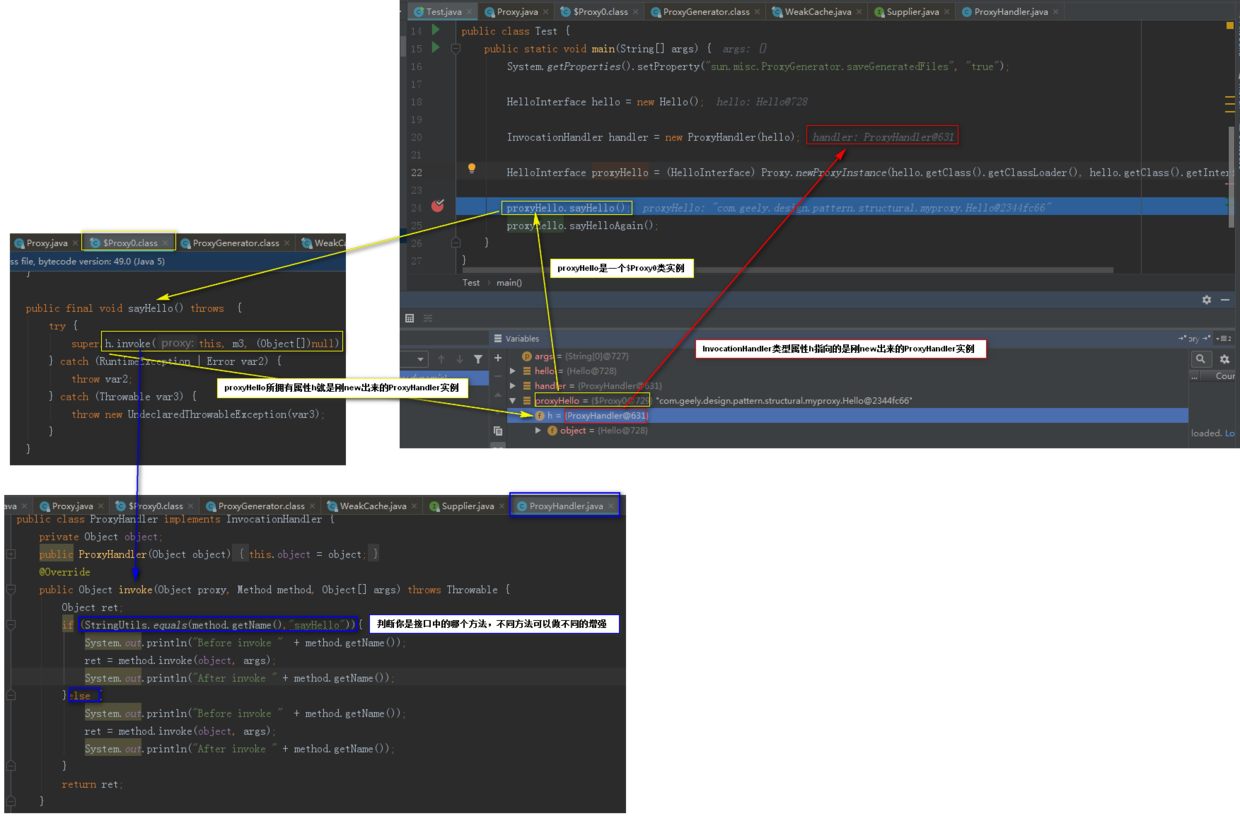Close Supplier.java tab in the top window
This screenshot has height=816, width=1240.
pyautogui.click(x=947, y=12)
